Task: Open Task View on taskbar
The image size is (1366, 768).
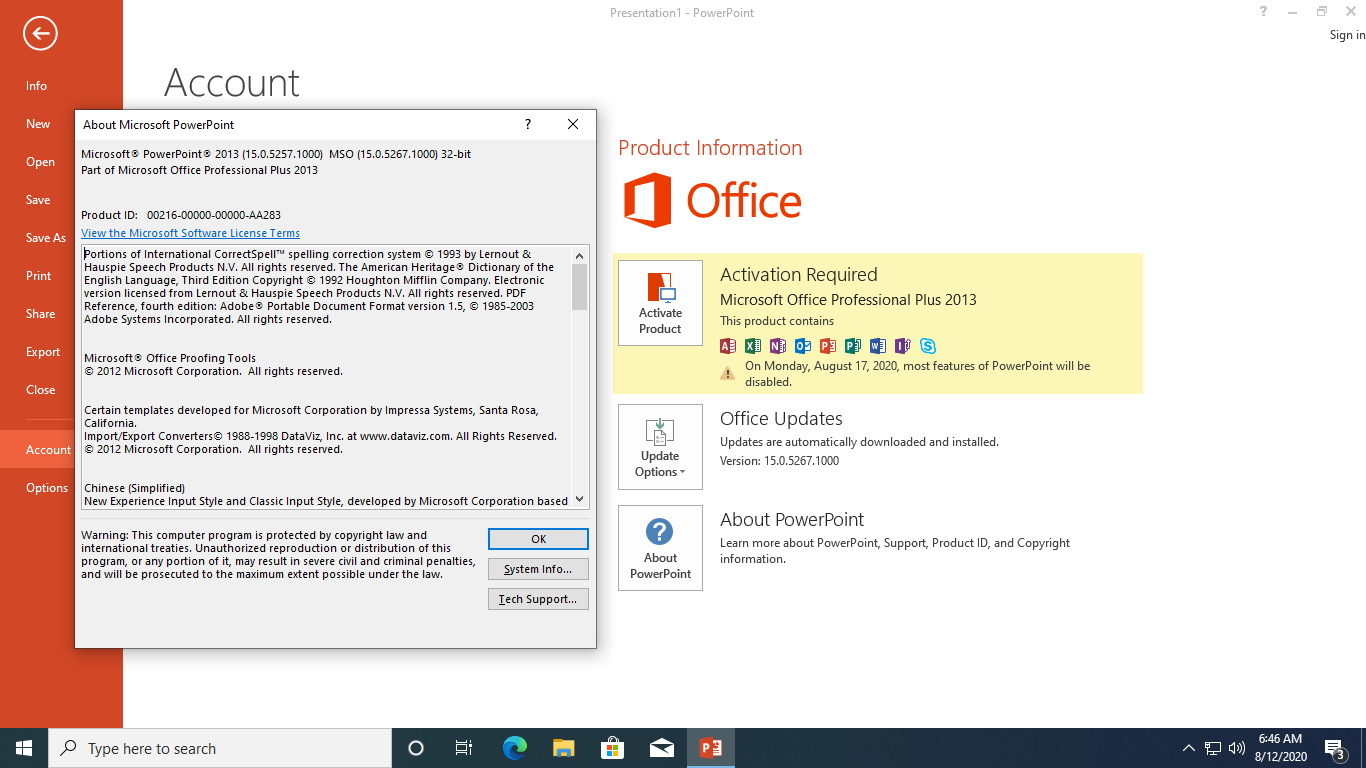Action: (x=464, y=748)
